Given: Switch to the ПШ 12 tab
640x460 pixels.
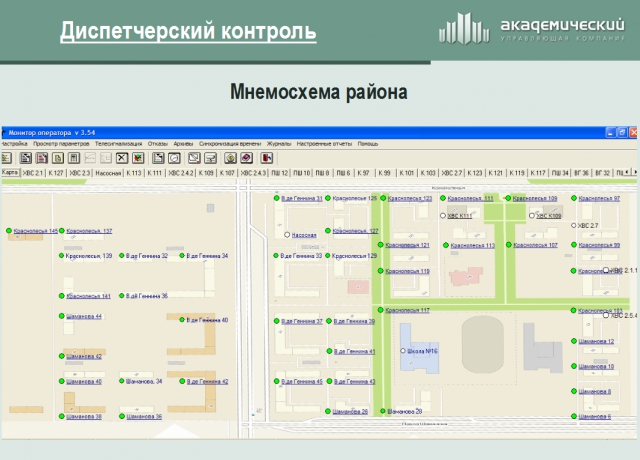Looking at the screenshot, I should coord(280,173).
